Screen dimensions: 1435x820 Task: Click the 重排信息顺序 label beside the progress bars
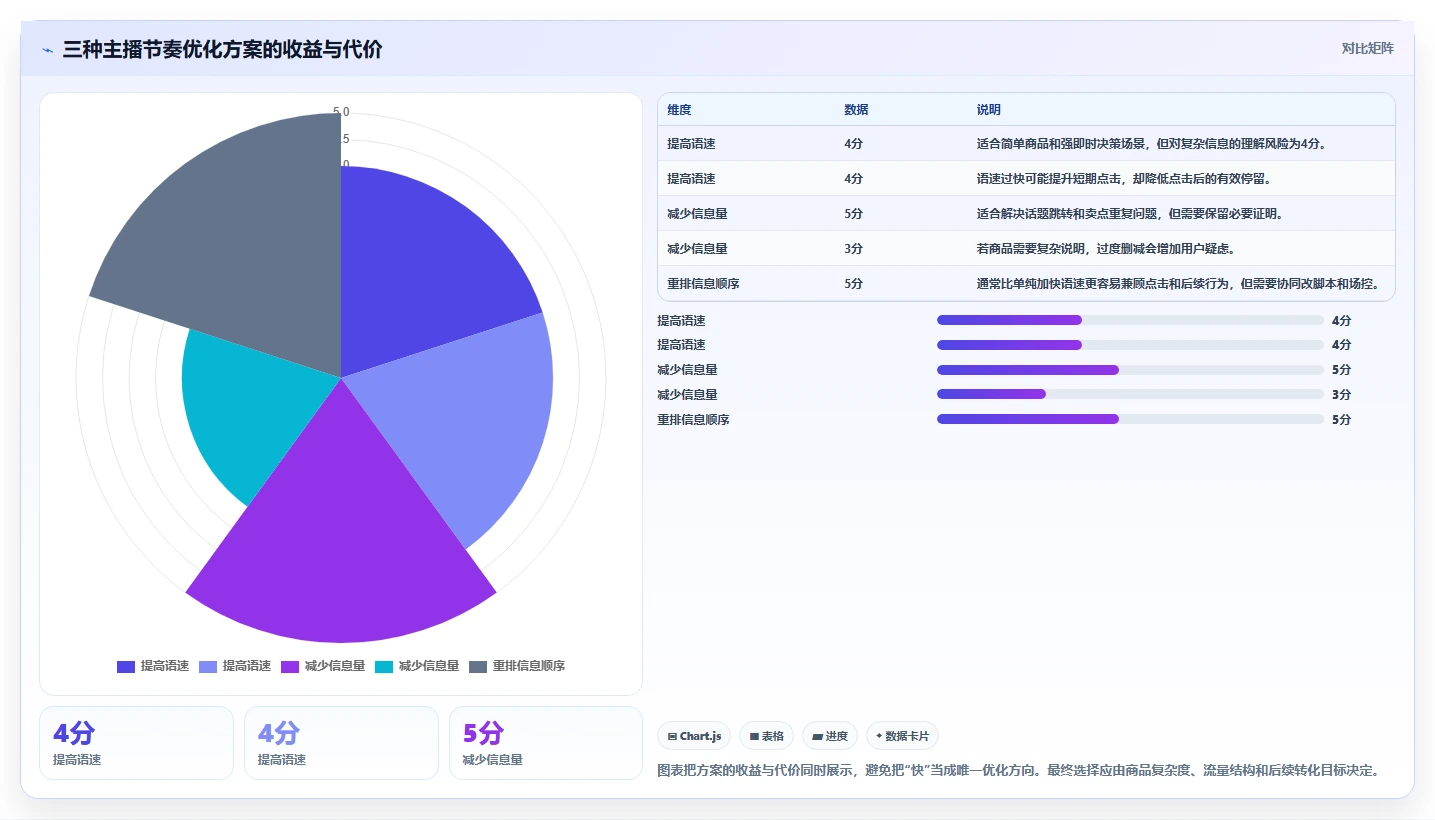click(693, 420)
